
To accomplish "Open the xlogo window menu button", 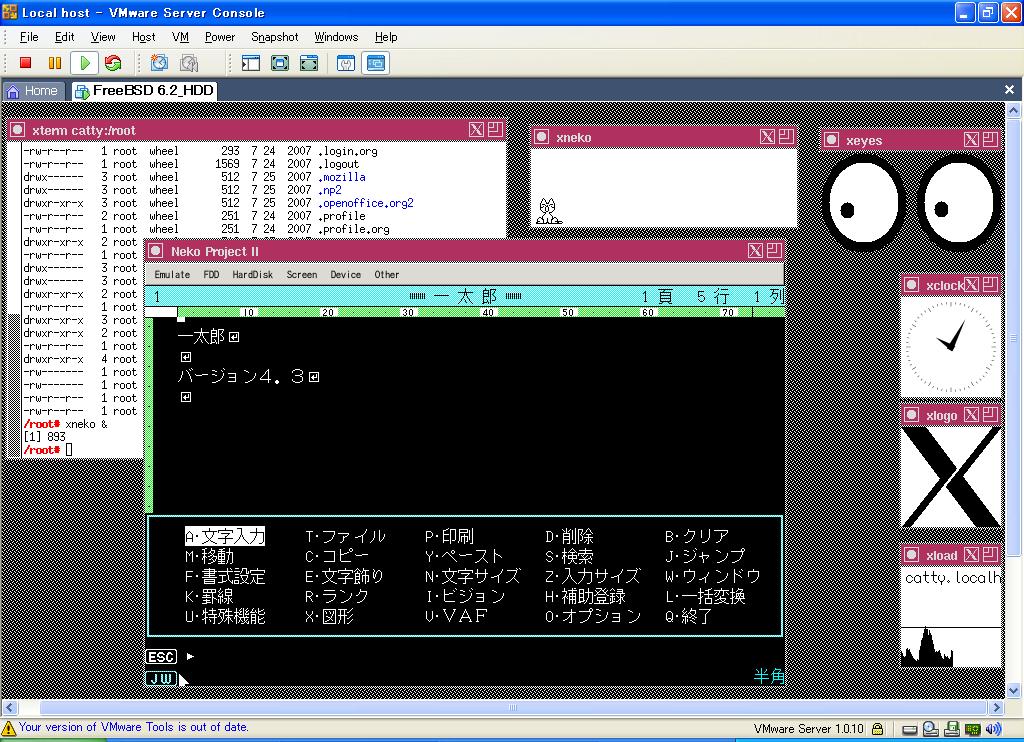I will click(912, 415).
